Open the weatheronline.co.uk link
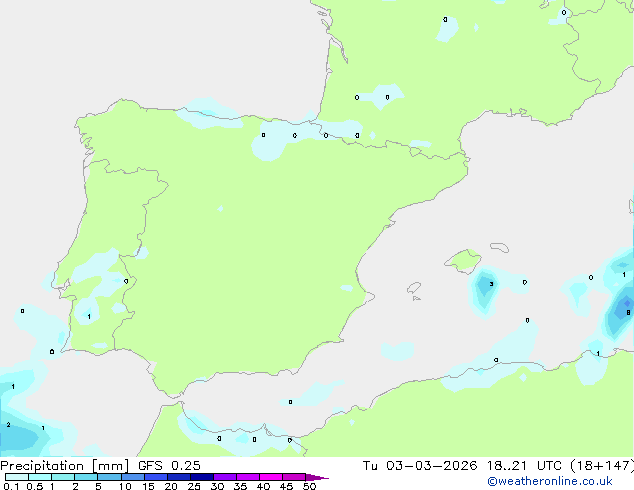The width and height of the screenshot is (634, 490). (x=549, y=481)
